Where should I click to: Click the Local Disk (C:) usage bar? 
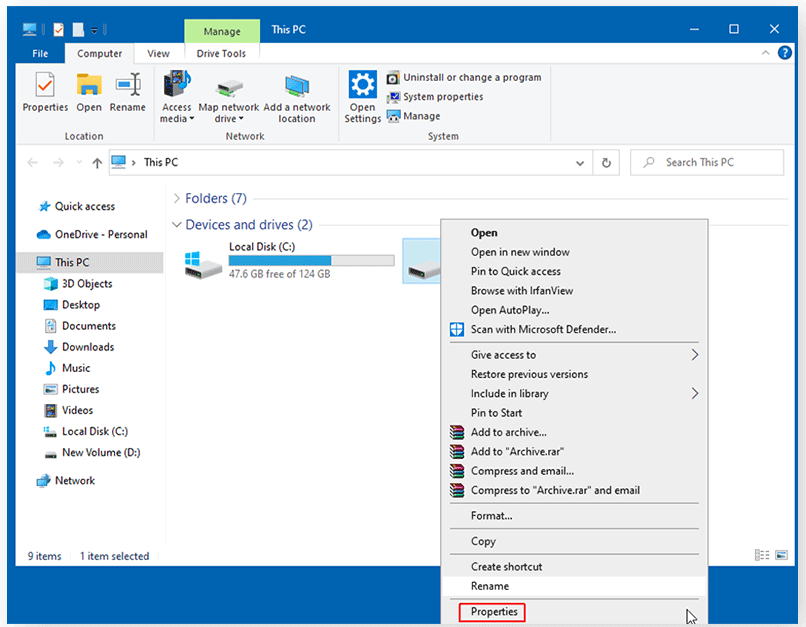pyautogui.click(x=311, y=261)
